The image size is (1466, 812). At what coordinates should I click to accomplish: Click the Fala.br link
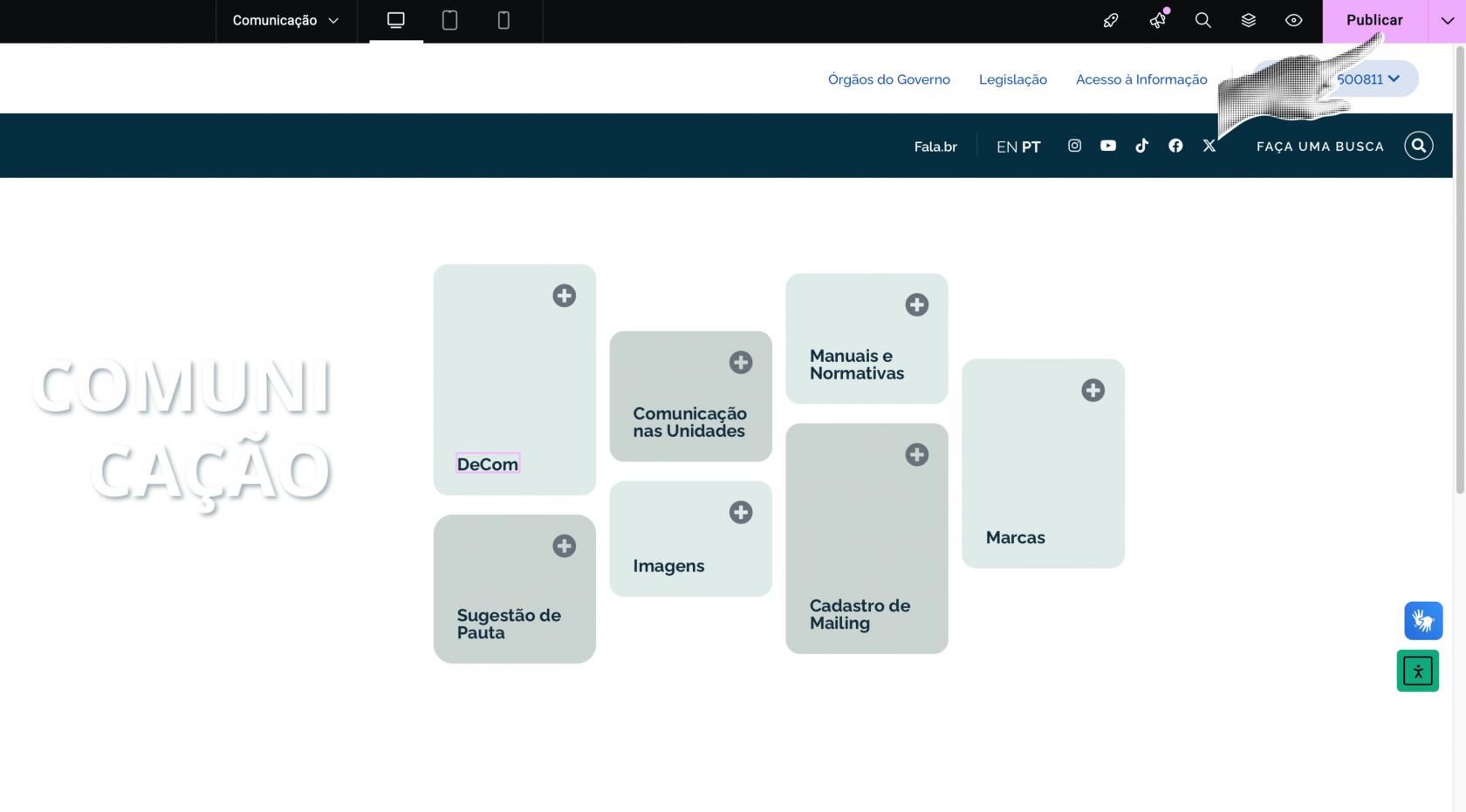point(935,147)
